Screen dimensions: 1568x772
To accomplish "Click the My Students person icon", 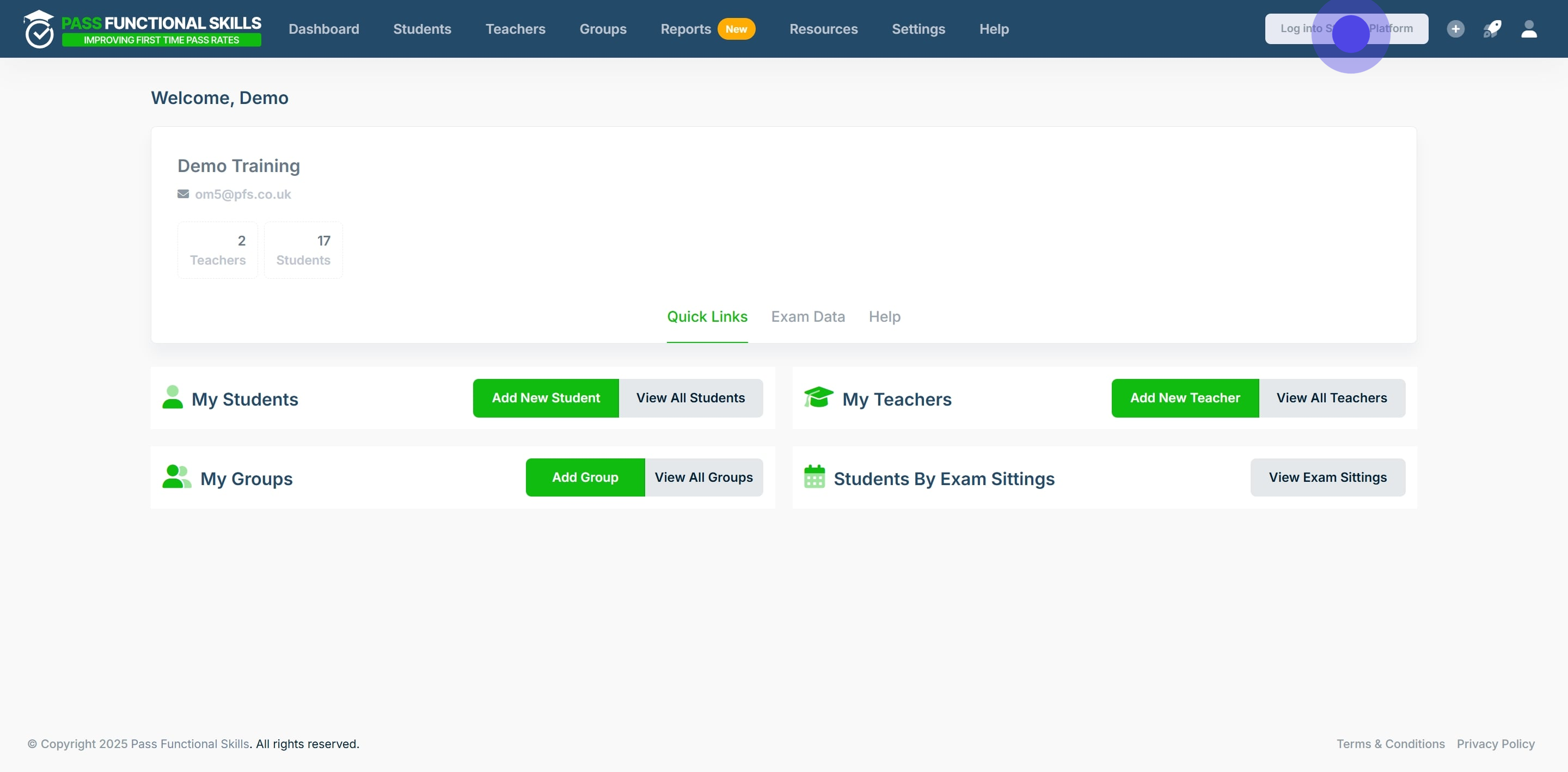I will pyautogui.click(x=173, y=397).
